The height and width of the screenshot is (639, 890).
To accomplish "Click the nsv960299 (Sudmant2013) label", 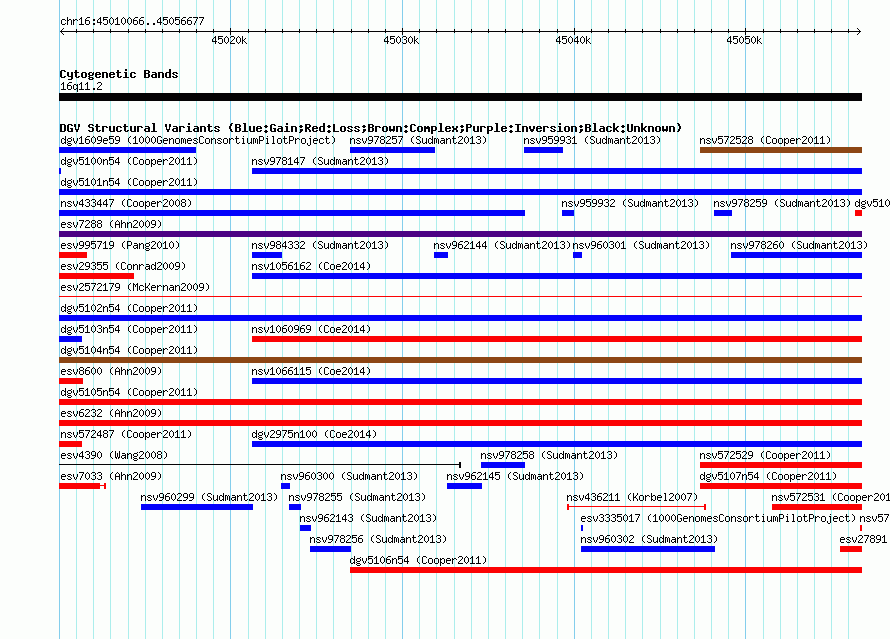I will (x=209, y=497).
